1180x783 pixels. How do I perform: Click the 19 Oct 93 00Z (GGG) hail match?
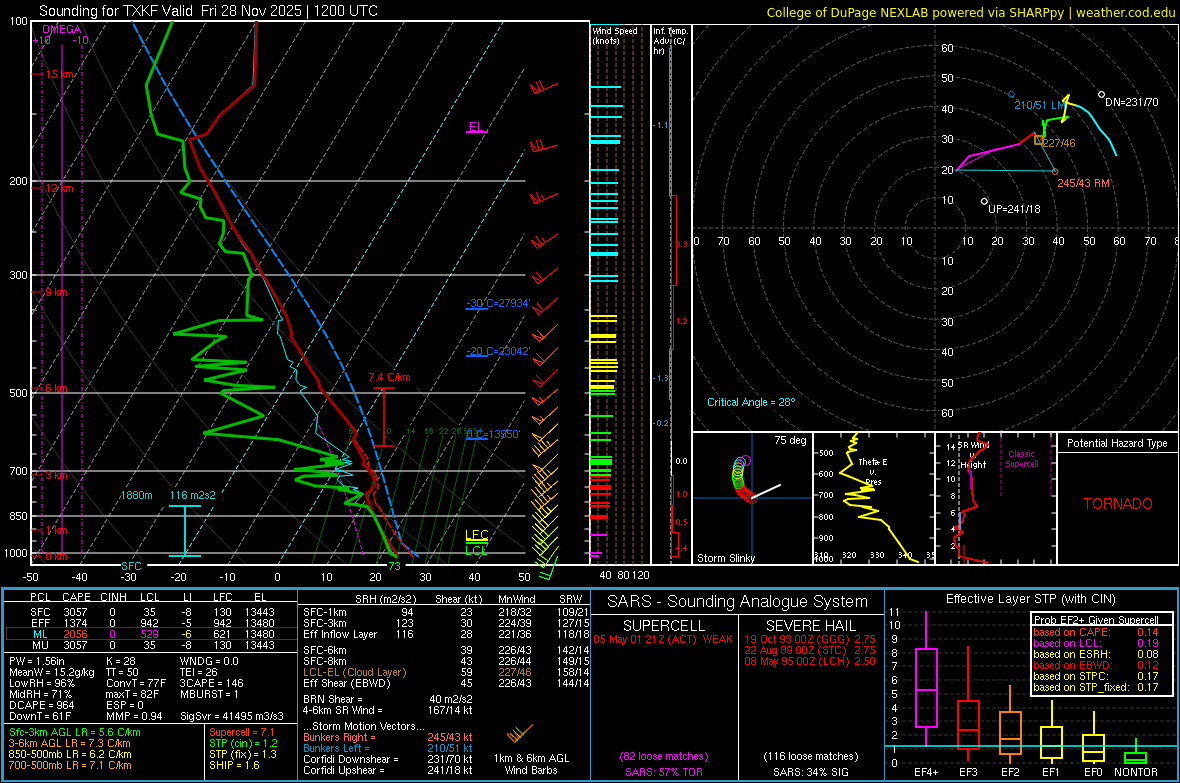810,639
